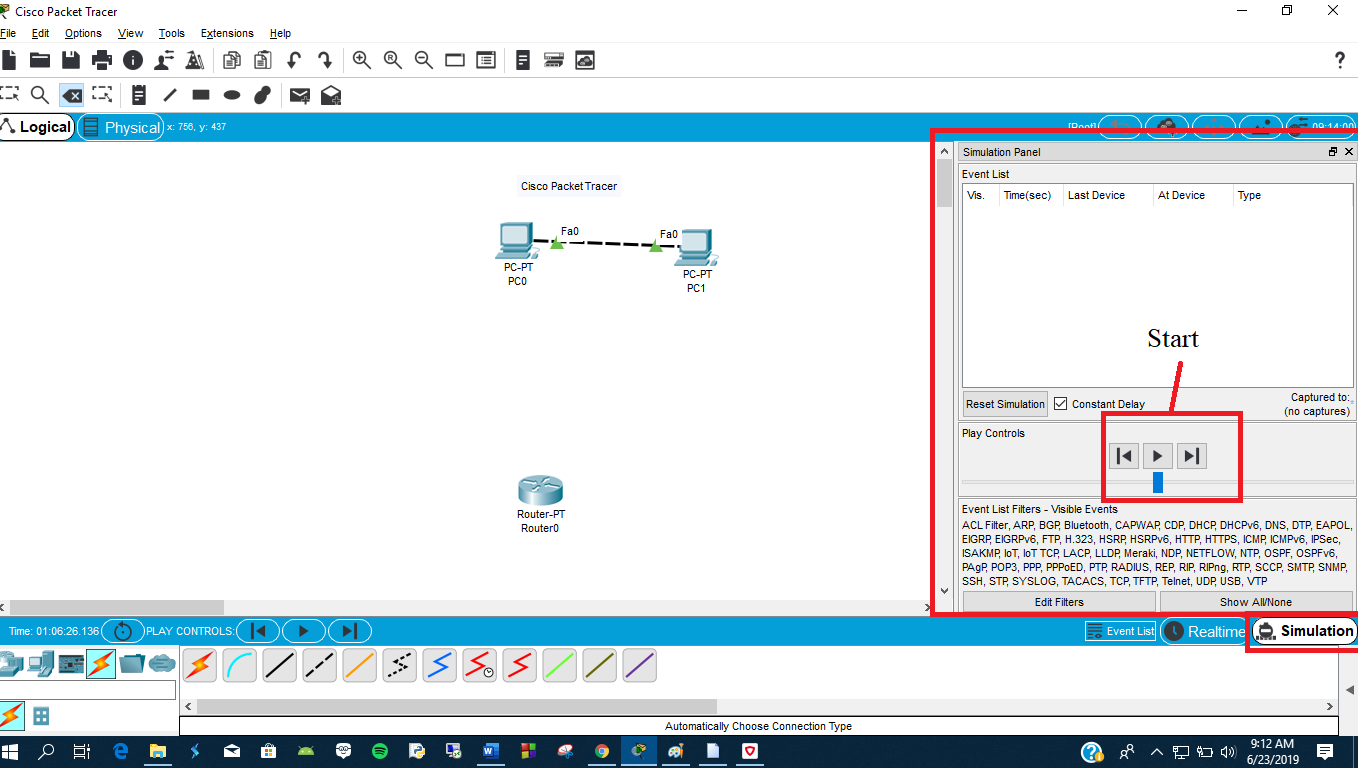1358x768 pixels.
Task: Pick the fiber cable connection type
Action: coord(359,665)
